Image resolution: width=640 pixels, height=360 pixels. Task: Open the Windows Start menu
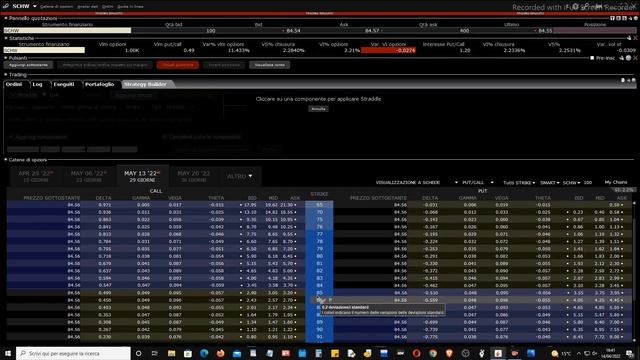pyautogui.click(x=8, y=353)
